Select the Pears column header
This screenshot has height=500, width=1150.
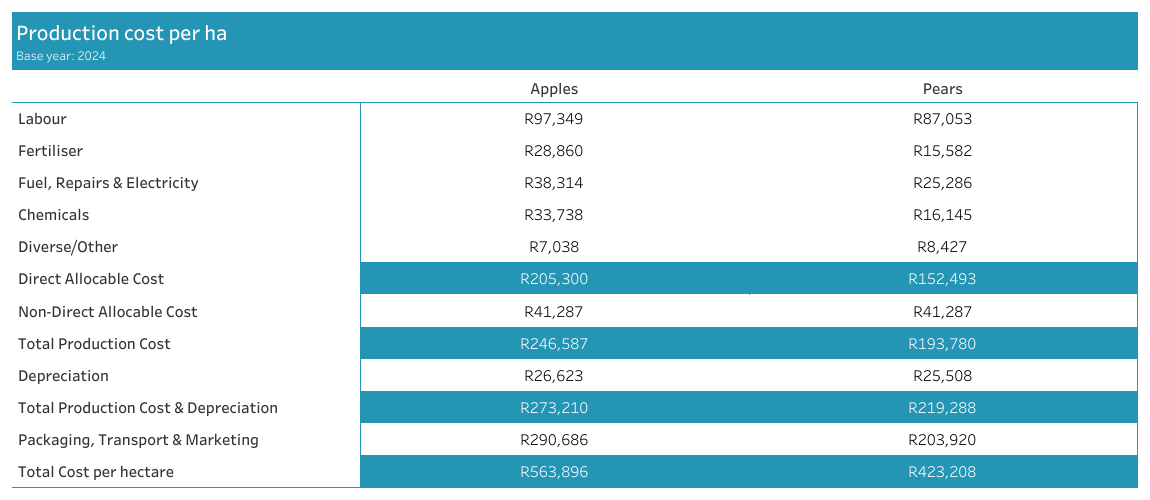click(x=942, y=89)
